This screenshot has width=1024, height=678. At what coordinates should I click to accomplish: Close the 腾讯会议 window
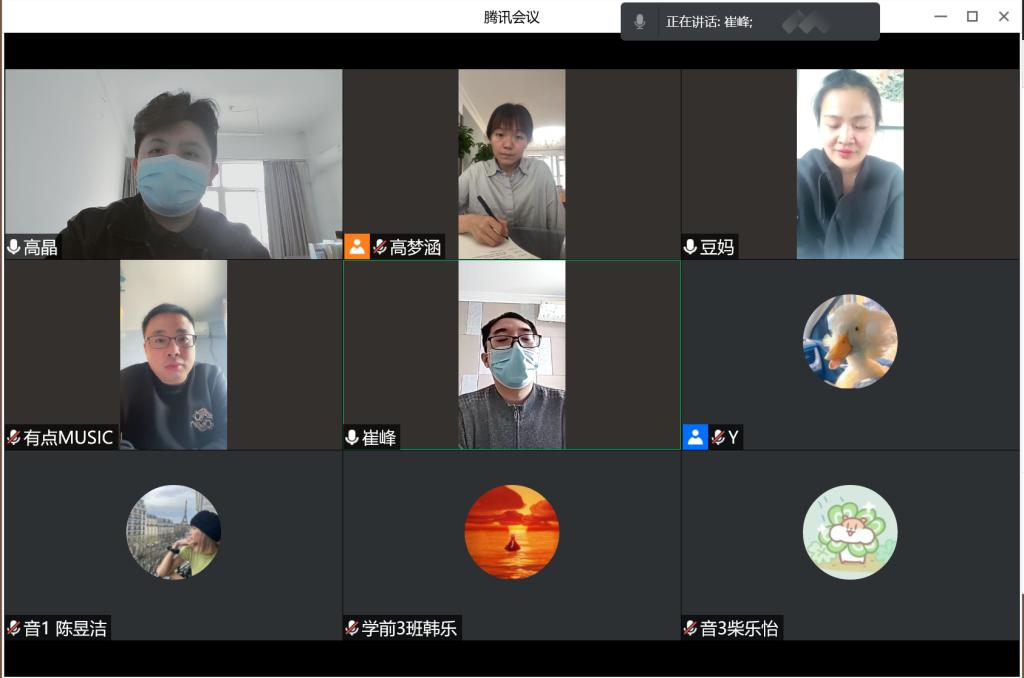(1004, 16)
